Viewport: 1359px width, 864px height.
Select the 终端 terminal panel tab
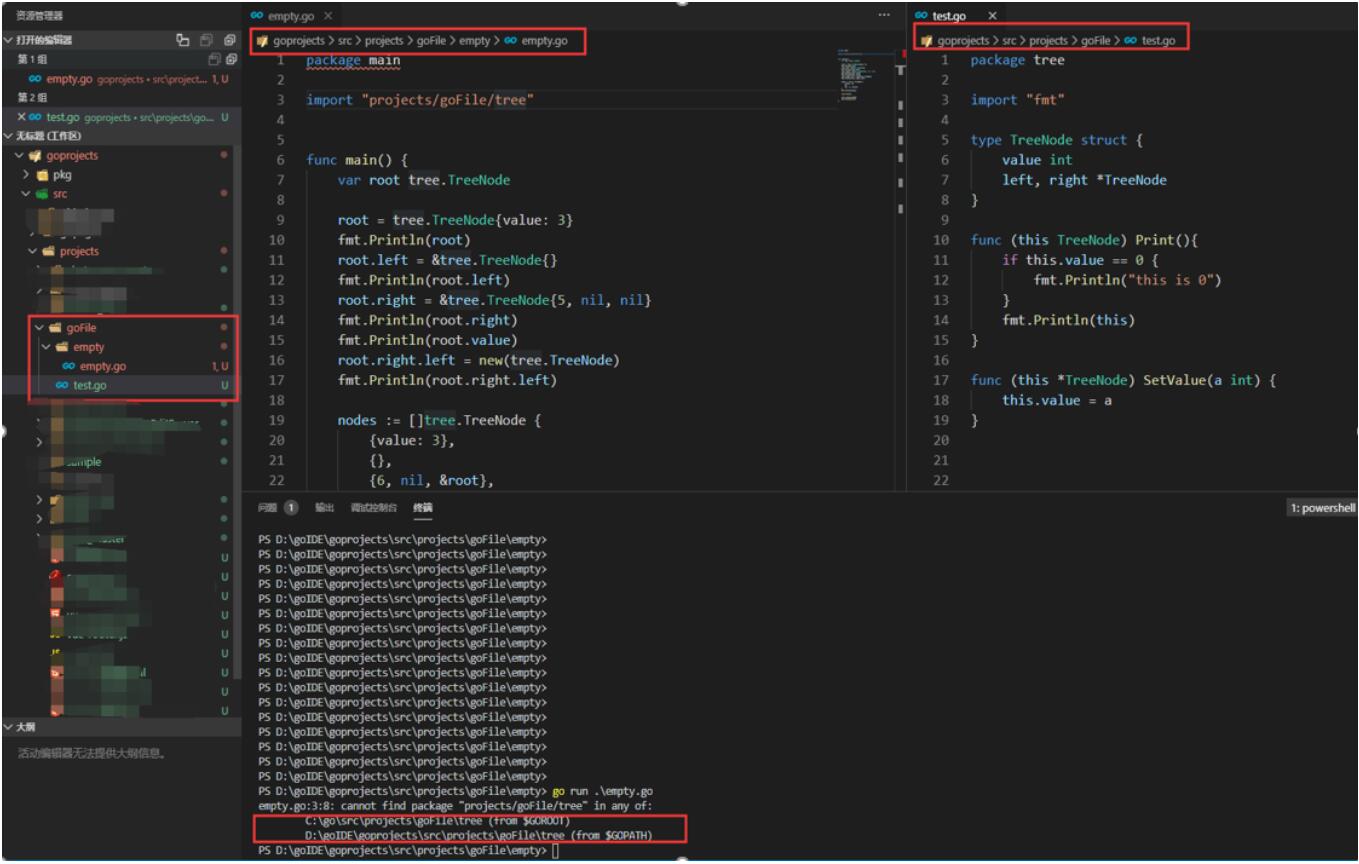pos(423,508)
